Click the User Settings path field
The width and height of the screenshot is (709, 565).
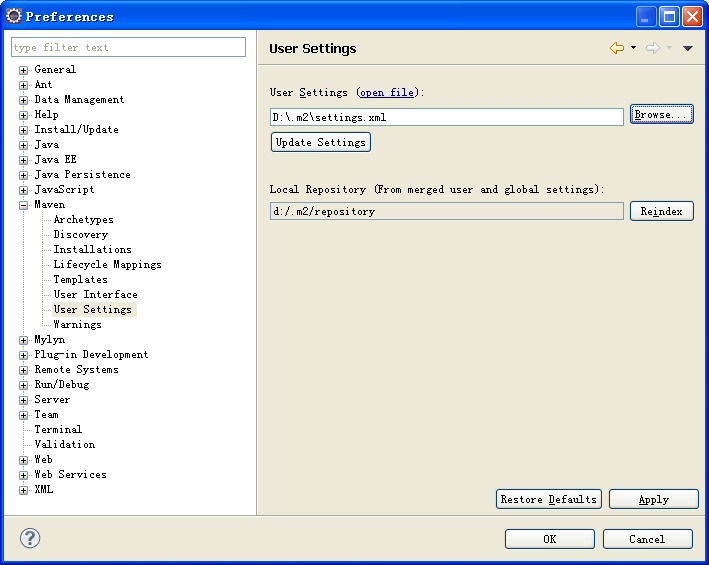[447, 117]
